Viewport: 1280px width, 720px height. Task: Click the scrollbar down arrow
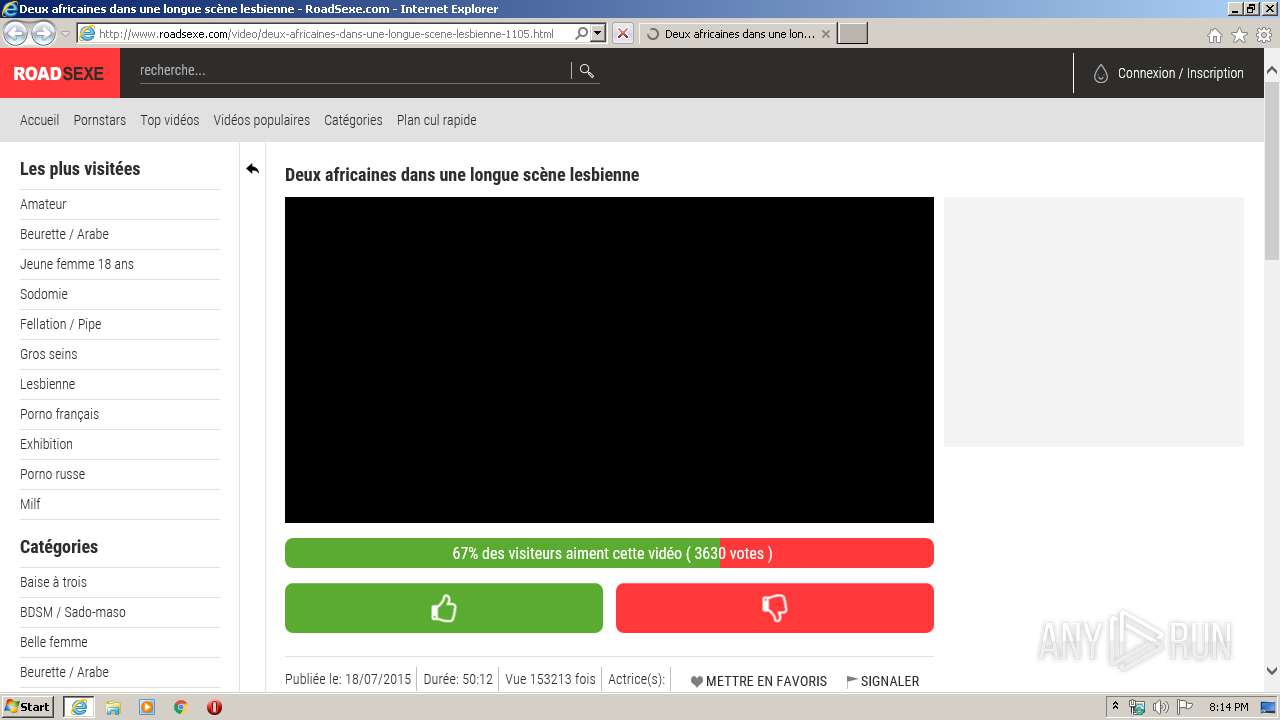pyautogui.click(x=1272, y=672)
